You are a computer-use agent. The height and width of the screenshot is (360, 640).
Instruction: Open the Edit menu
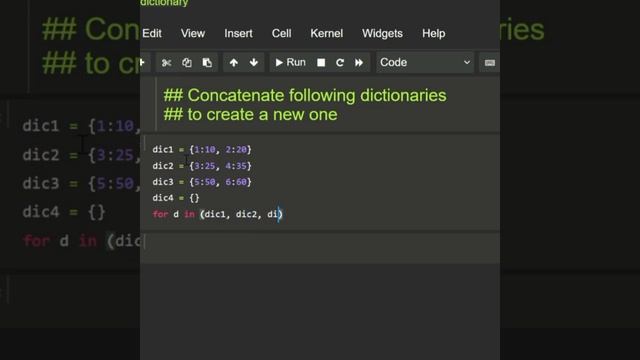(152, 33)
